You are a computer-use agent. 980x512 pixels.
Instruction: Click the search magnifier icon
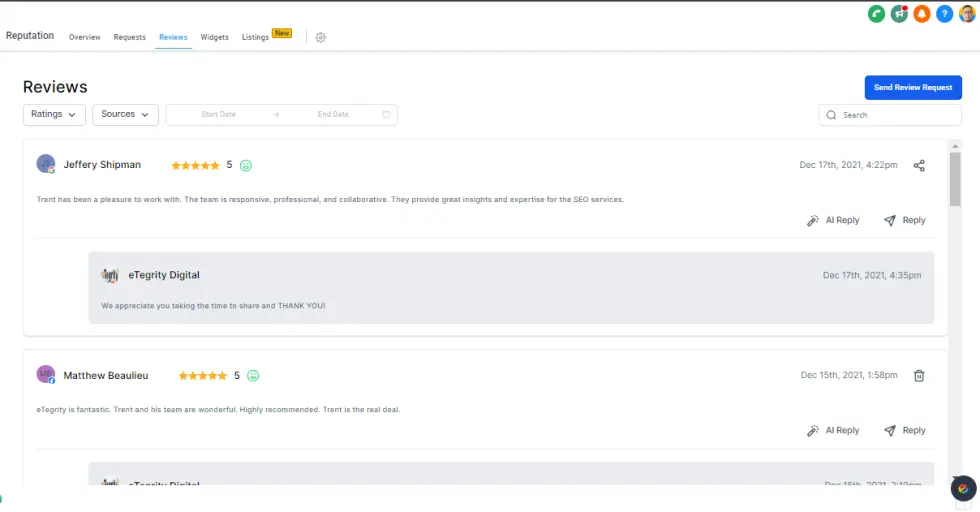point(831,115)
